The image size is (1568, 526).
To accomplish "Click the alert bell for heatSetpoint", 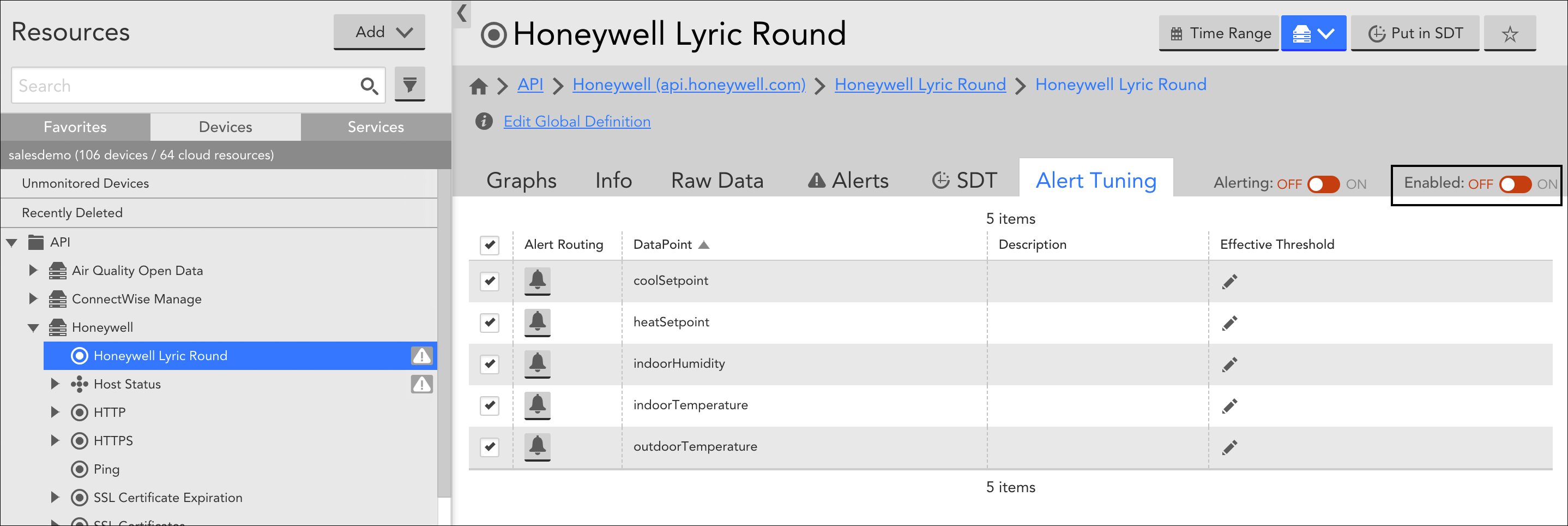I will pyautogui.click(x=537, y=322).
